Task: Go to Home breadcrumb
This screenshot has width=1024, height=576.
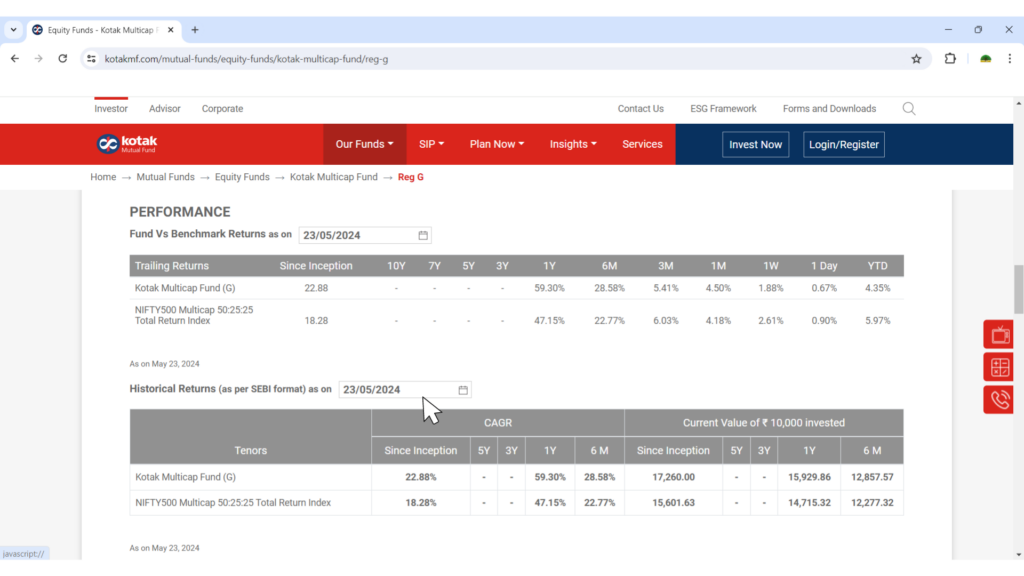Action: (x=103, y=177)
